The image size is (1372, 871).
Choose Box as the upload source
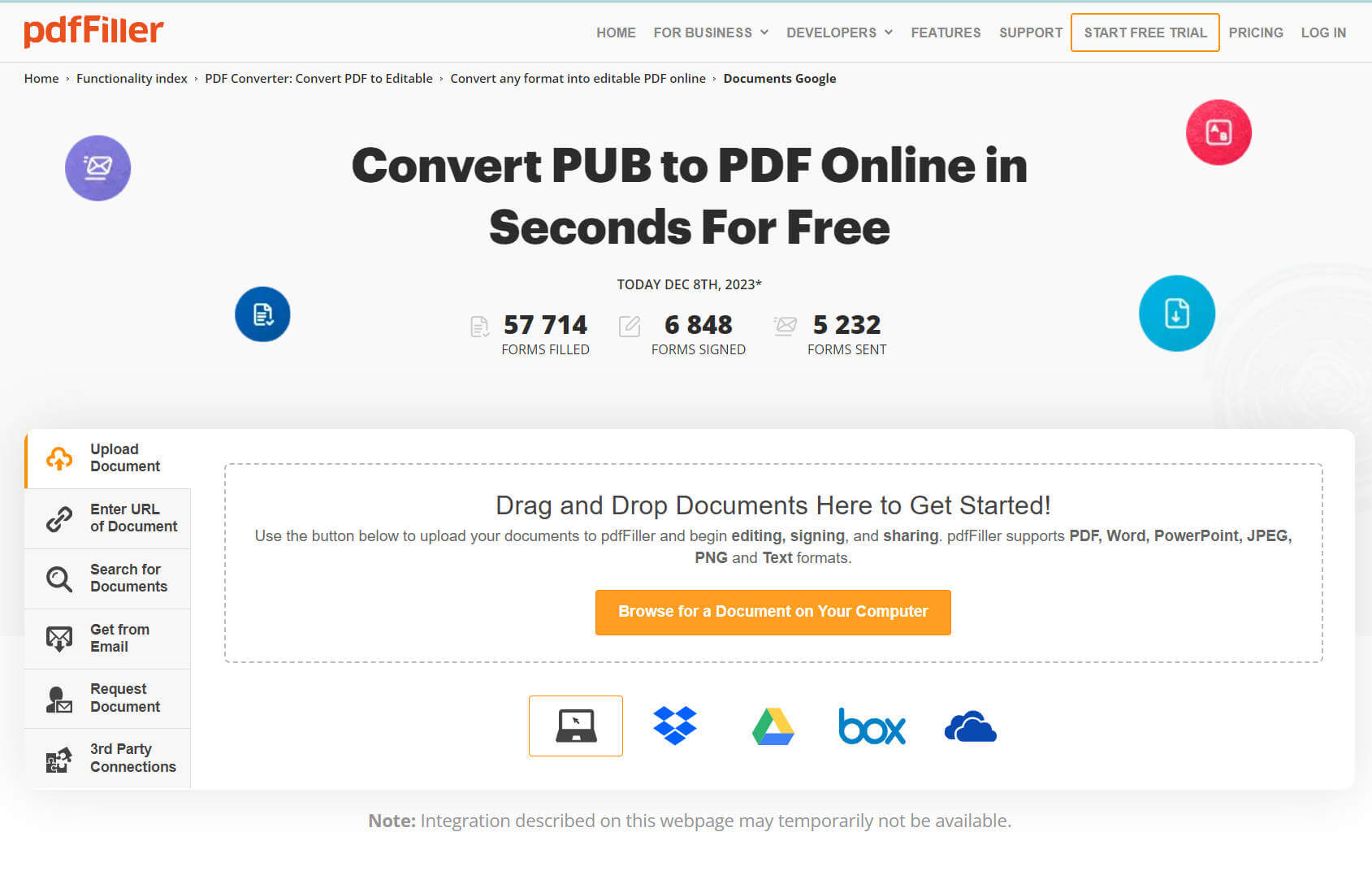coord(872,727)
